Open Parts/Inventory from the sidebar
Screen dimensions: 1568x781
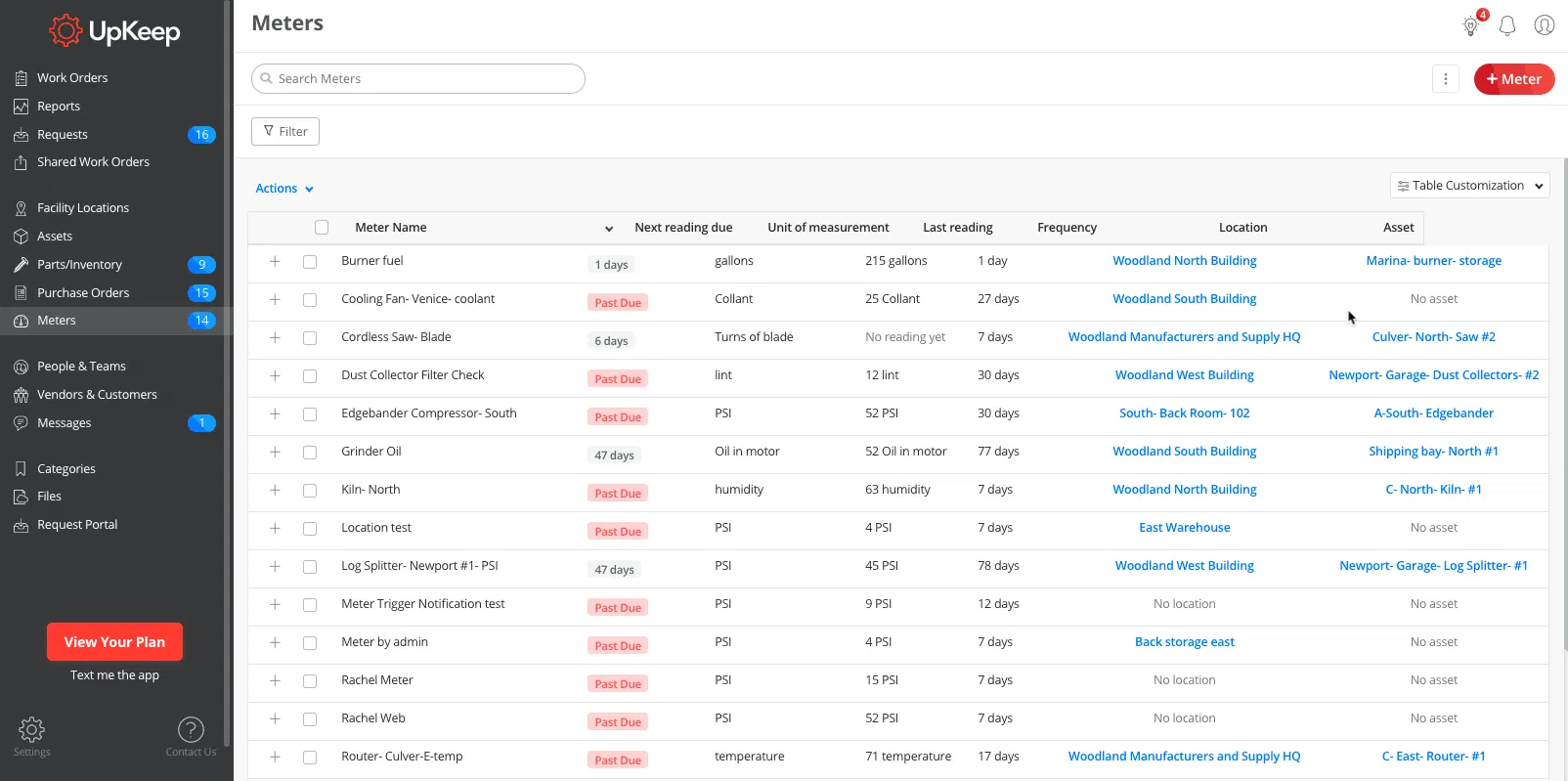79,265
